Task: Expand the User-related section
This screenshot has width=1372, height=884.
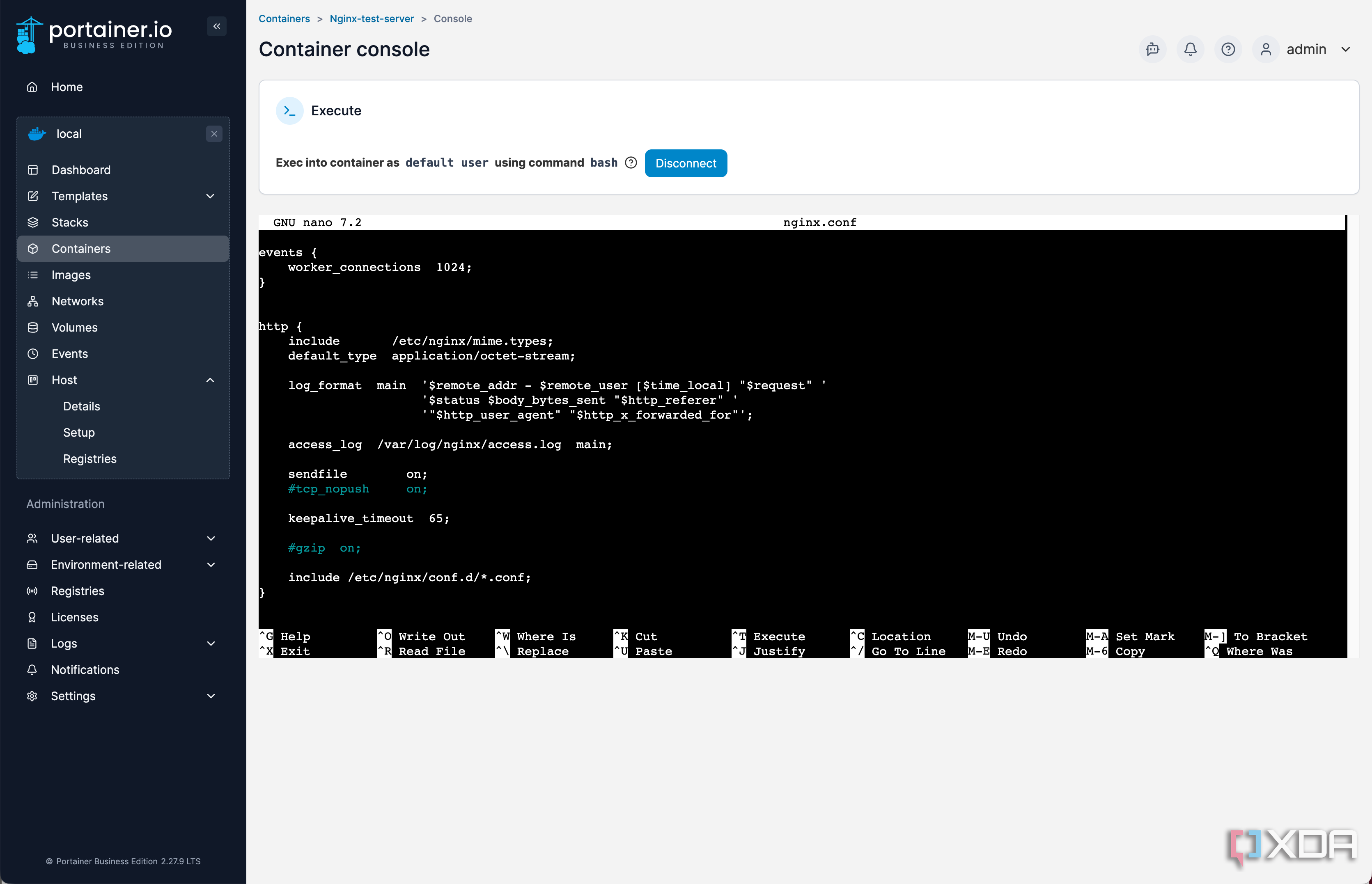Action: click(x=211, y=538)
